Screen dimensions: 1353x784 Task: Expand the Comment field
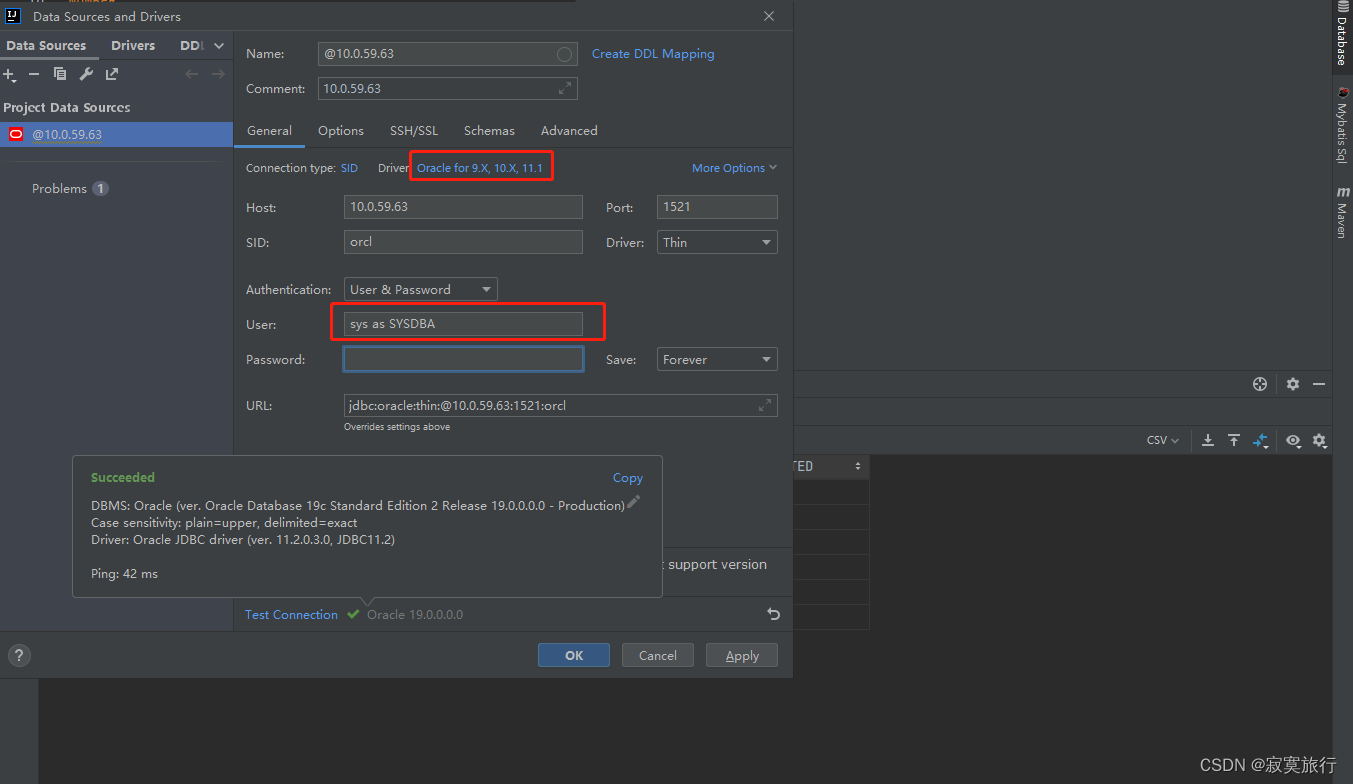click(x=566, y=88)
